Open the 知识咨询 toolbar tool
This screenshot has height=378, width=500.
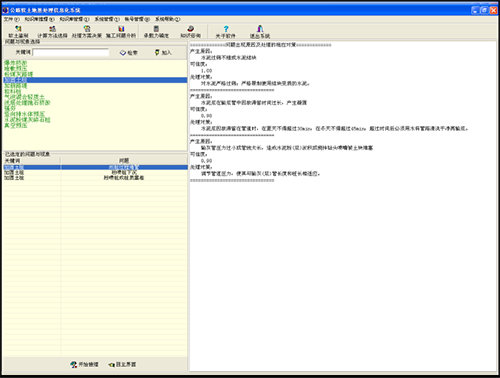pyautogui.click(x=190, y=32)
